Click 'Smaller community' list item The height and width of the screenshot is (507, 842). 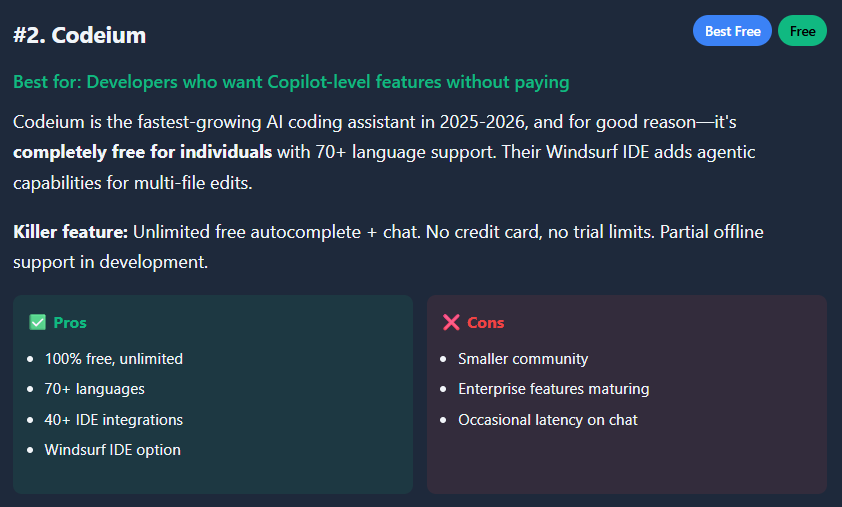523,358
